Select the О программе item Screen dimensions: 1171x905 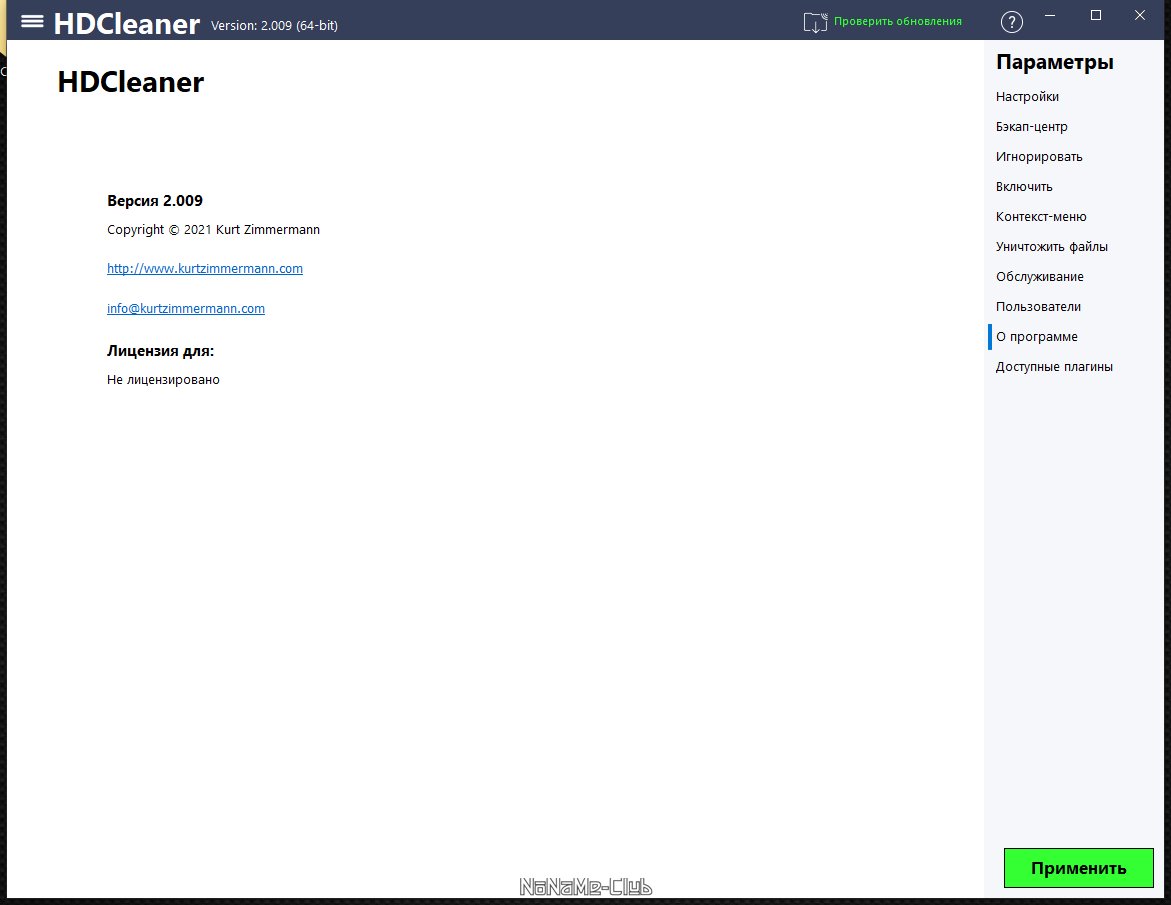(x=1036, y=337)
